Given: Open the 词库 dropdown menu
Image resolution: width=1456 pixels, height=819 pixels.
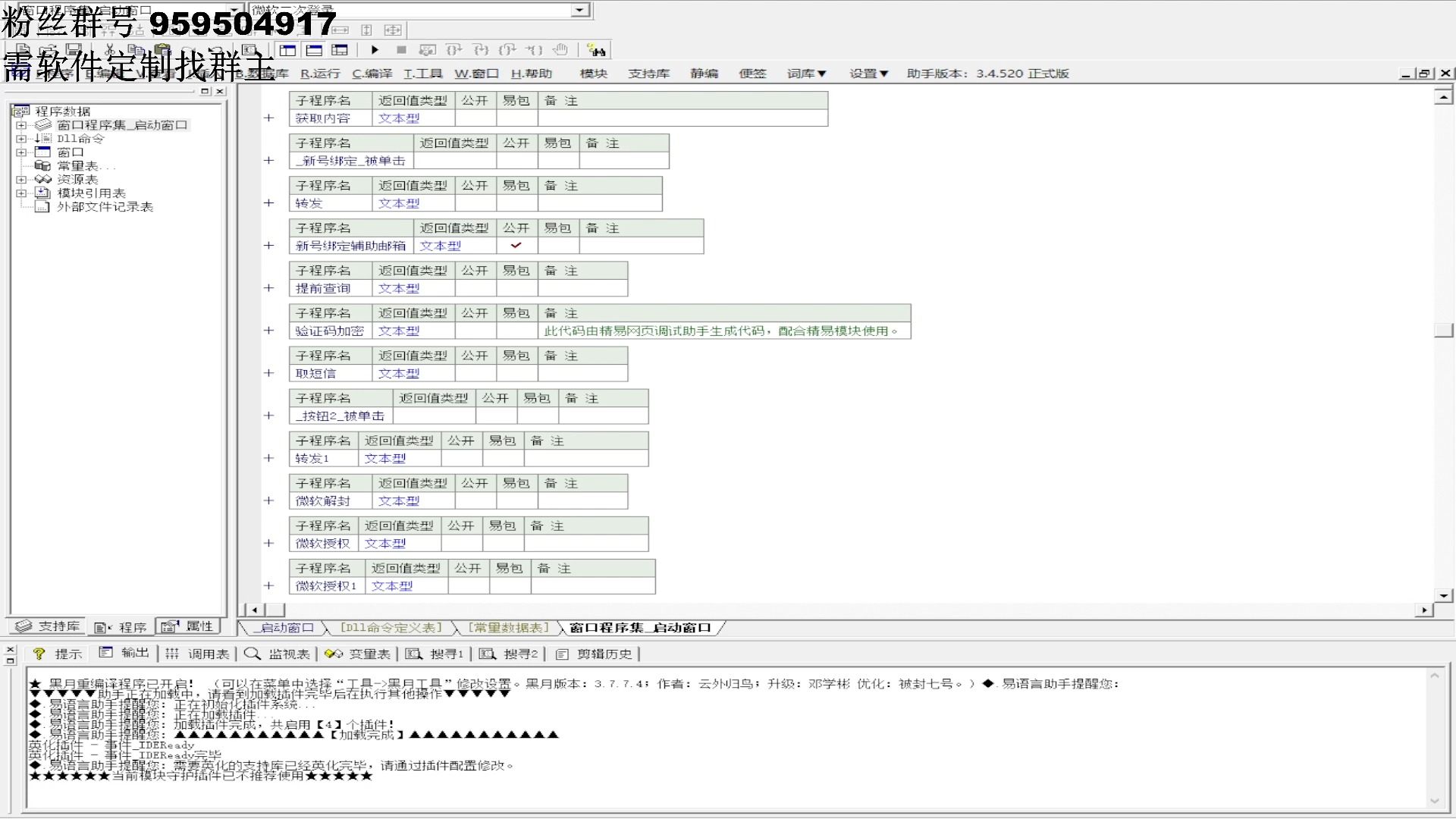Looking at the screenshot, I should [806, 74].
